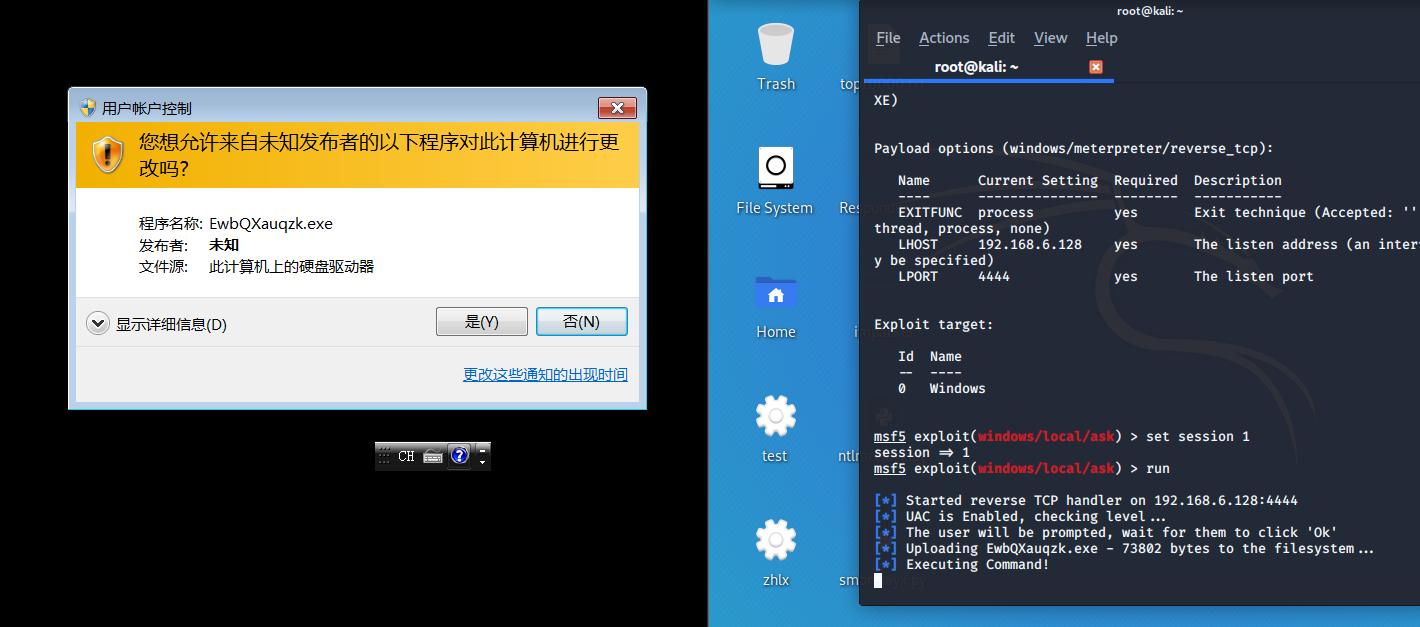The image size is (1420, 627).
Task: Open the File menu in terminal
Action: (x=888, y=38)
